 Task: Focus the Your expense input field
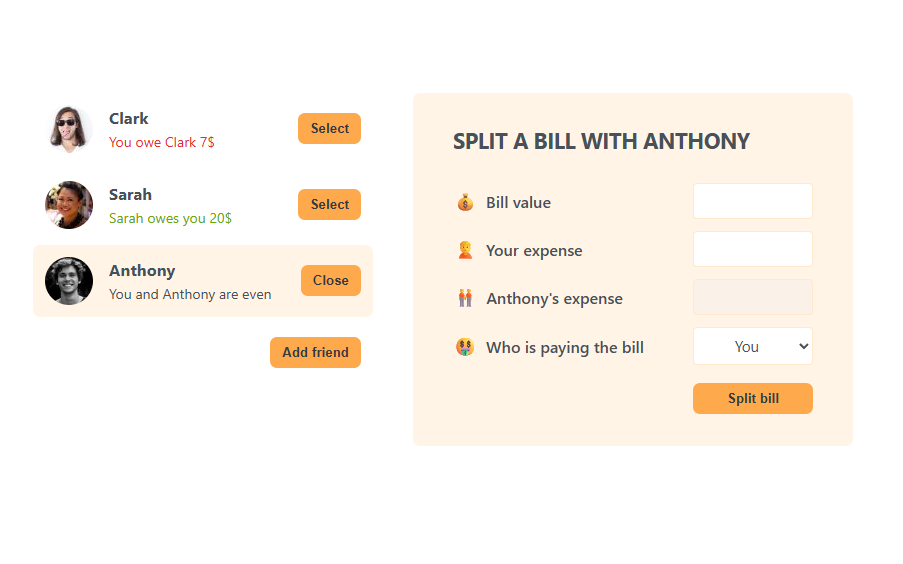point(752,249)
